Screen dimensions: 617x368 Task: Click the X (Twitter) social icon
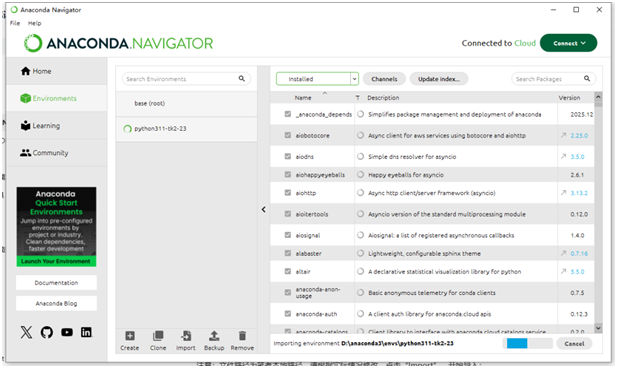26,332
